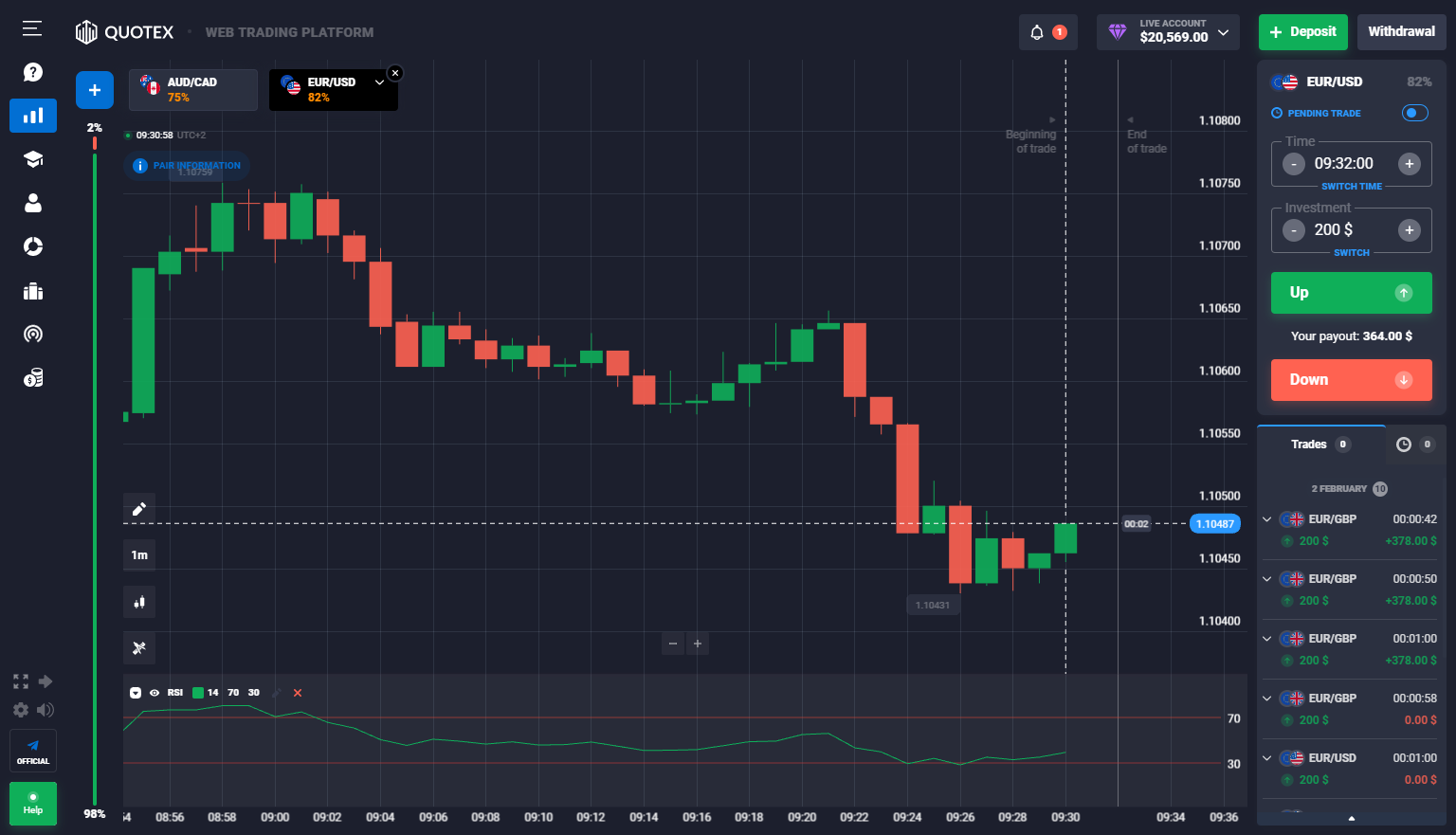
Task: Switch to the AUD/CAD asset tab
Action: pos(193,90)
